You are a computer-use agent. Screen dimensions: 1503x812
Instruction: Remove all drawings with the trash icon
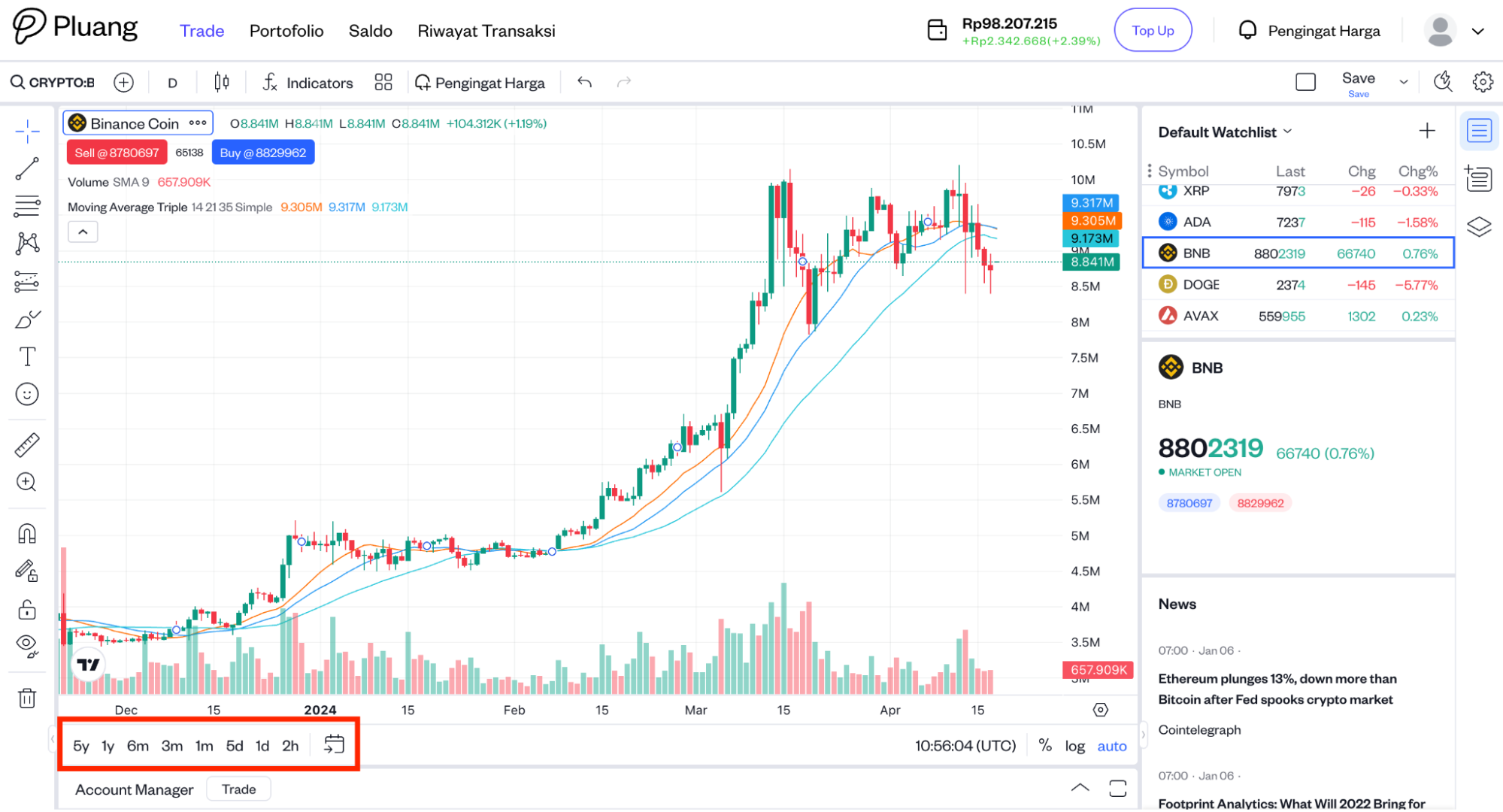[27, 698]
